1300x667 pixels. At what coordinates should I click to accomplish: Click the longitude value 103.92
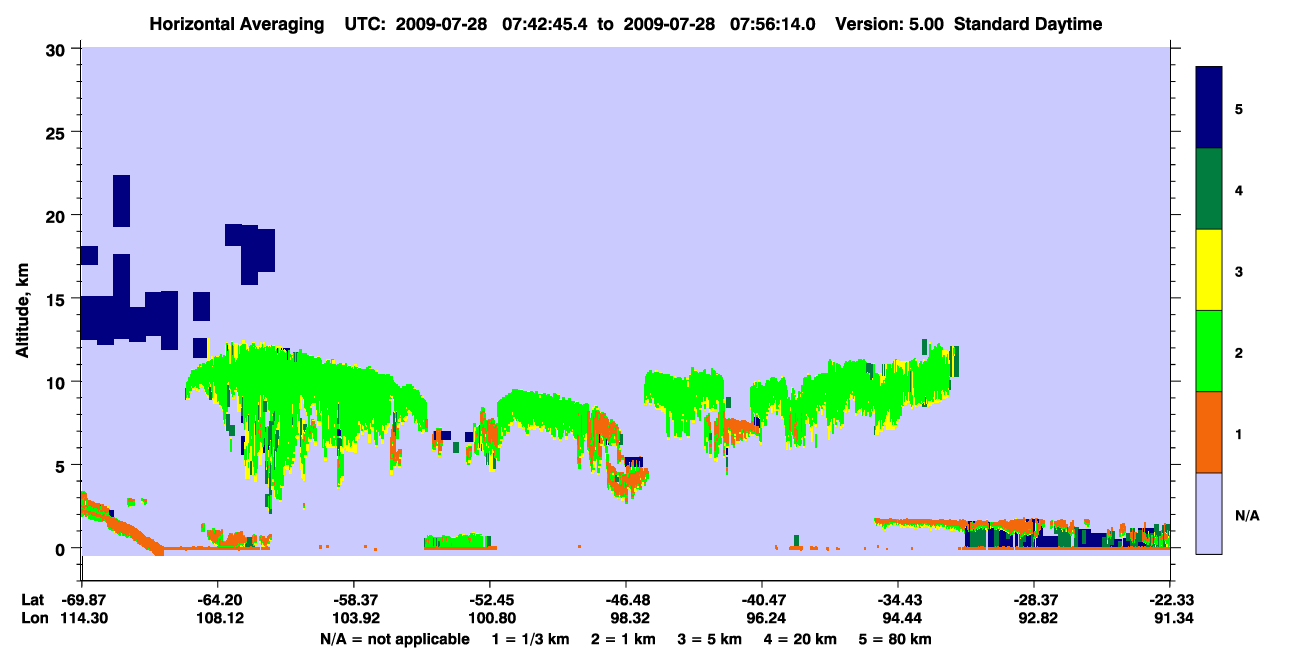tap(354, 618)
